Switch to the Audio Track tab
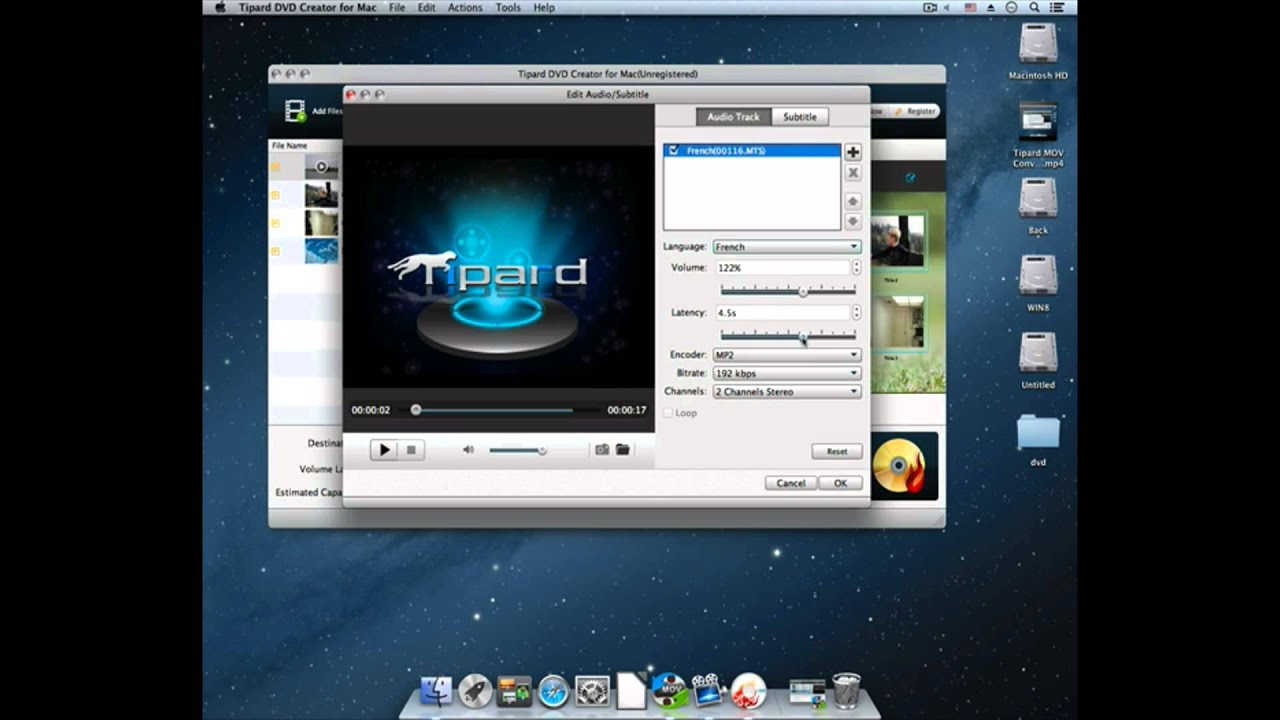The image size is (1280, 720). 733,117
